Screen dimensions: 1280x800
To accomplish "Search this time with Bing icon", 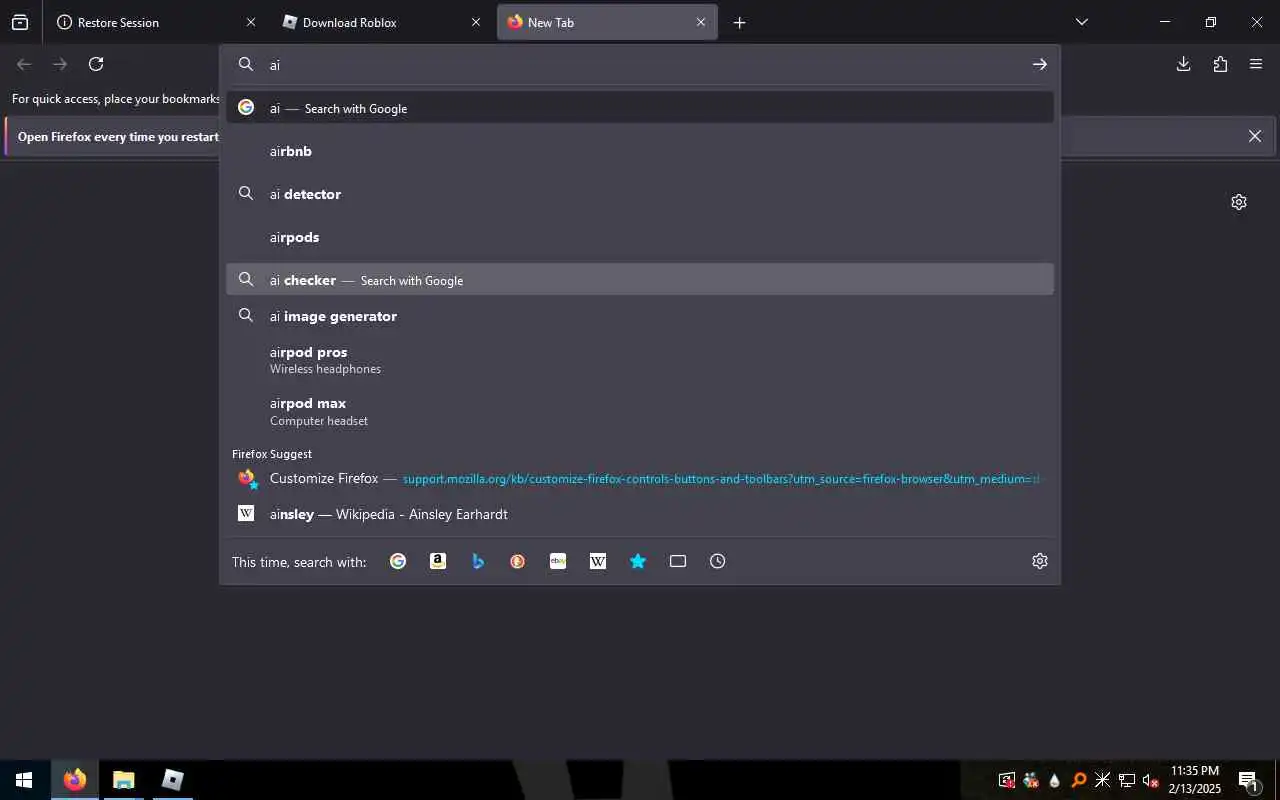I will [x=478, y=561].
